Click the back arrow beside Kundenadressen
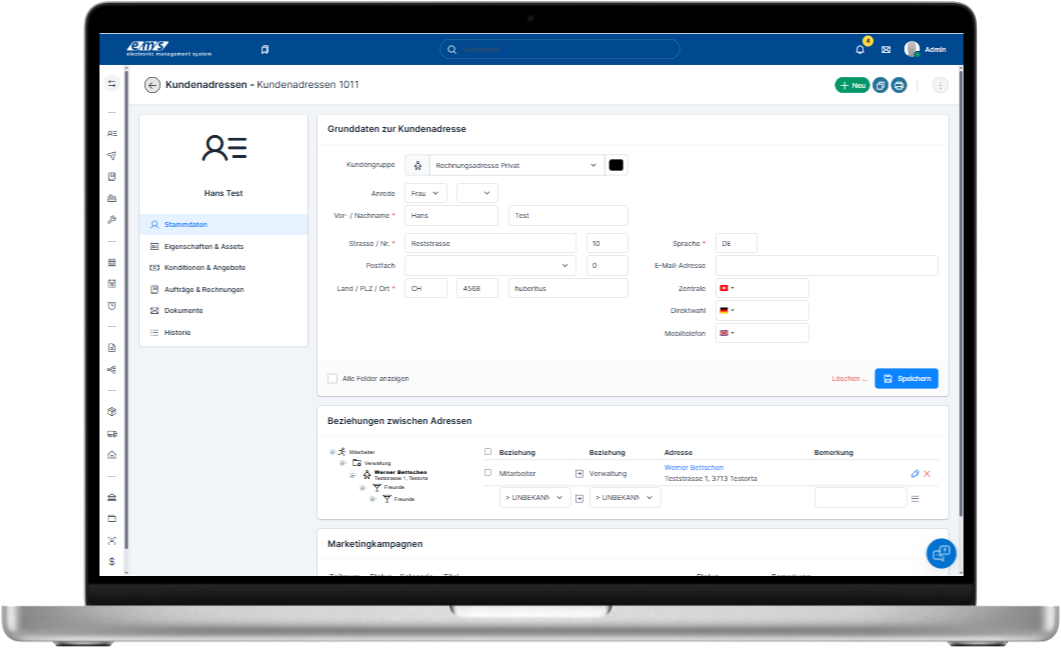 tap(152, 85)
